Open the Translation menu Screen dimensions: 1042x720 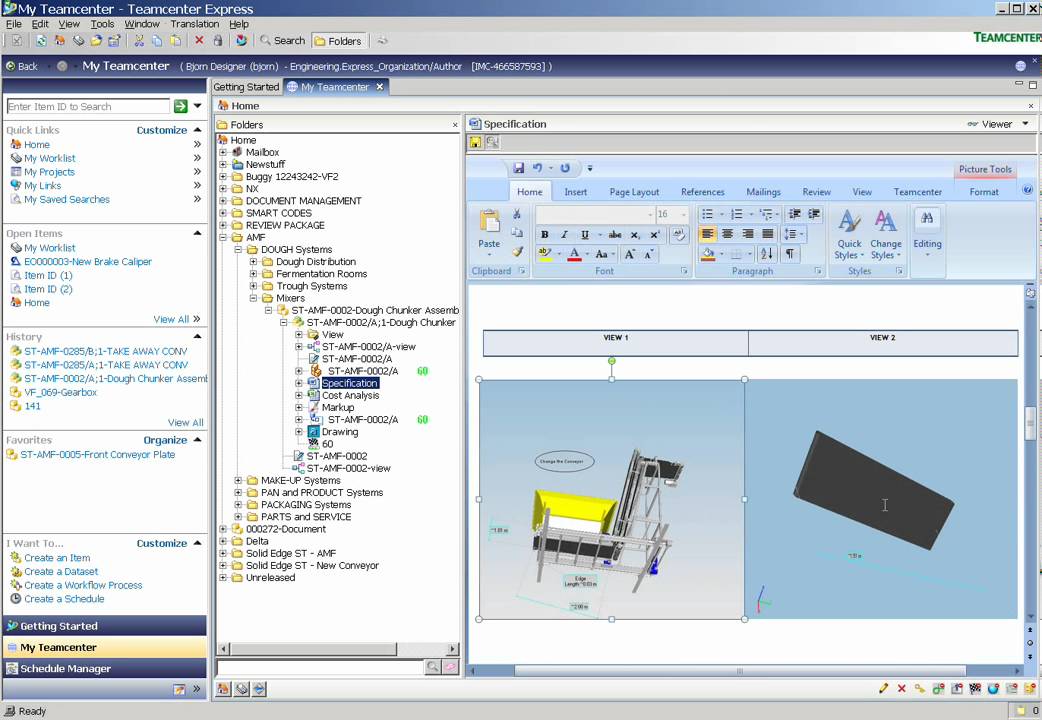[195, 24]
